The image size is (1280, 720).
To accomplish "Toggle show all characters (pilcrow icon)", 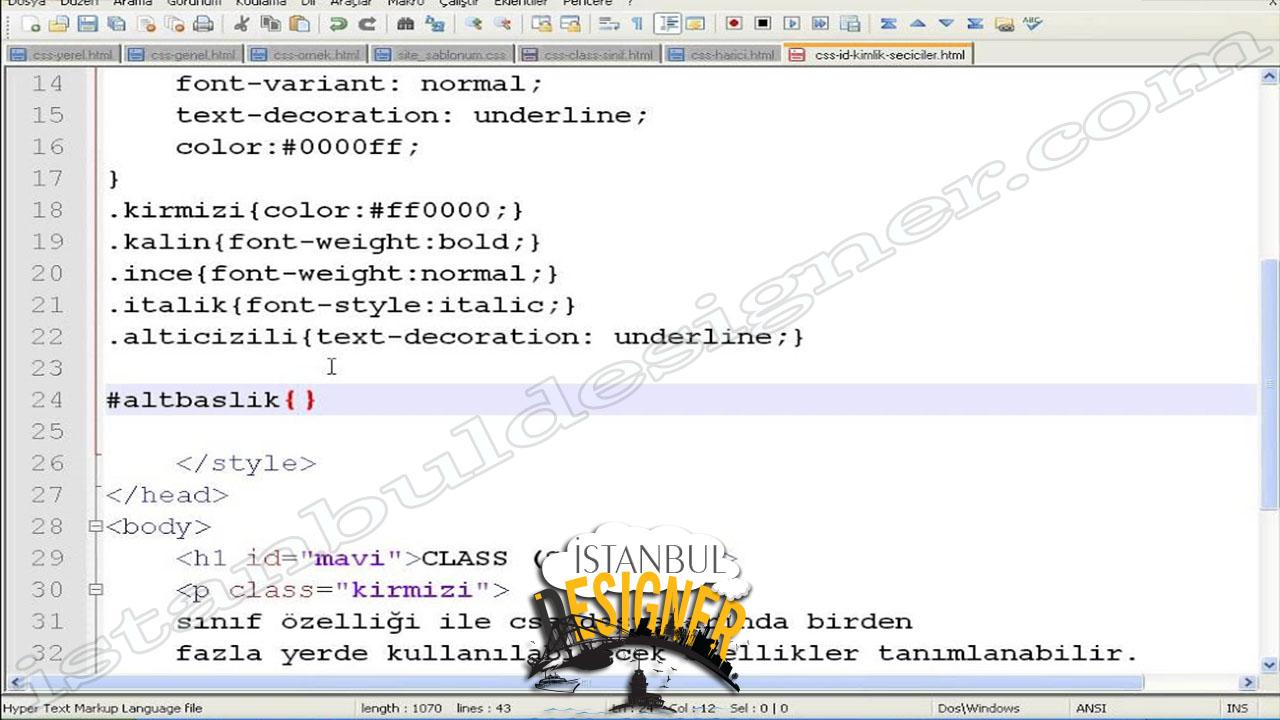I will 637,24.
